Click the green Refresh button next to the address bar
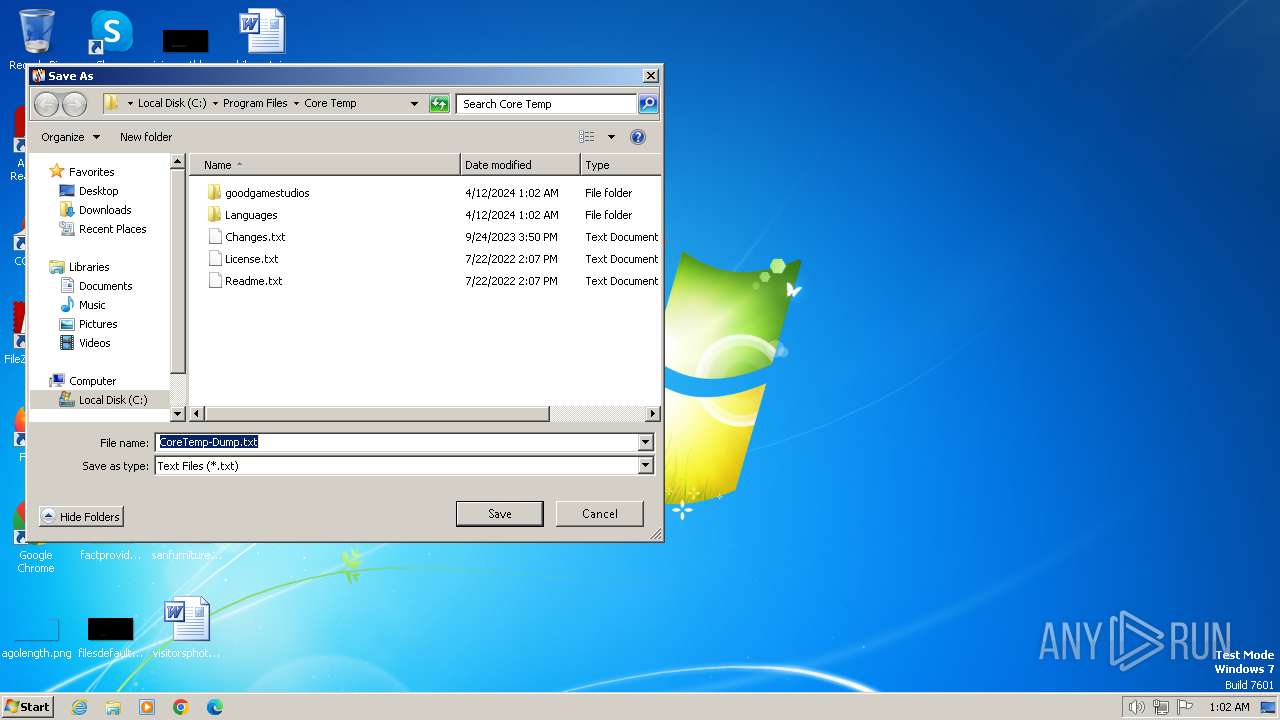Viewport: 1280px width, 720px height. coord(439,104)
